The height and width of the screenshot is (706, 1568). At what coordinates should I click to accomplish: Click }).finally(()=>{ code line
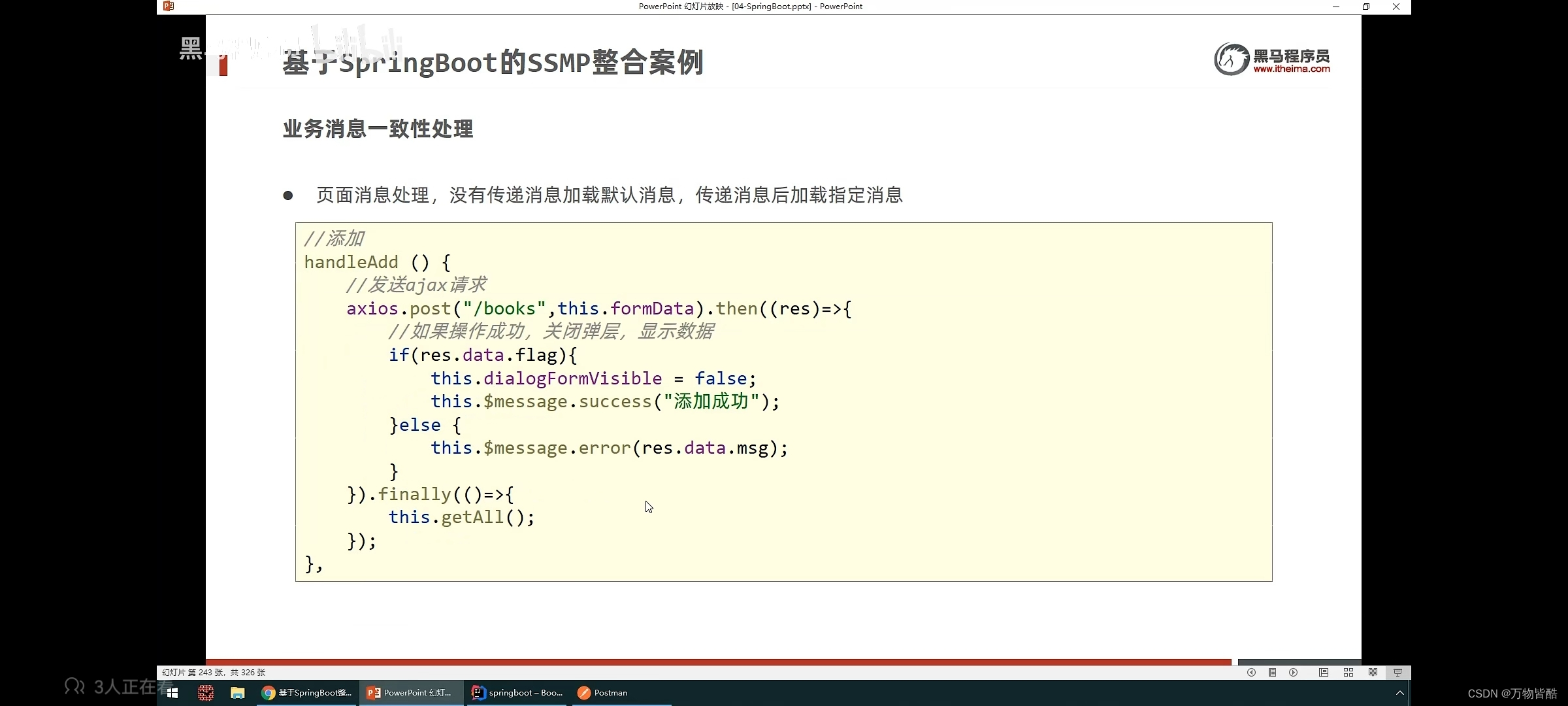[x=431, y=494]
